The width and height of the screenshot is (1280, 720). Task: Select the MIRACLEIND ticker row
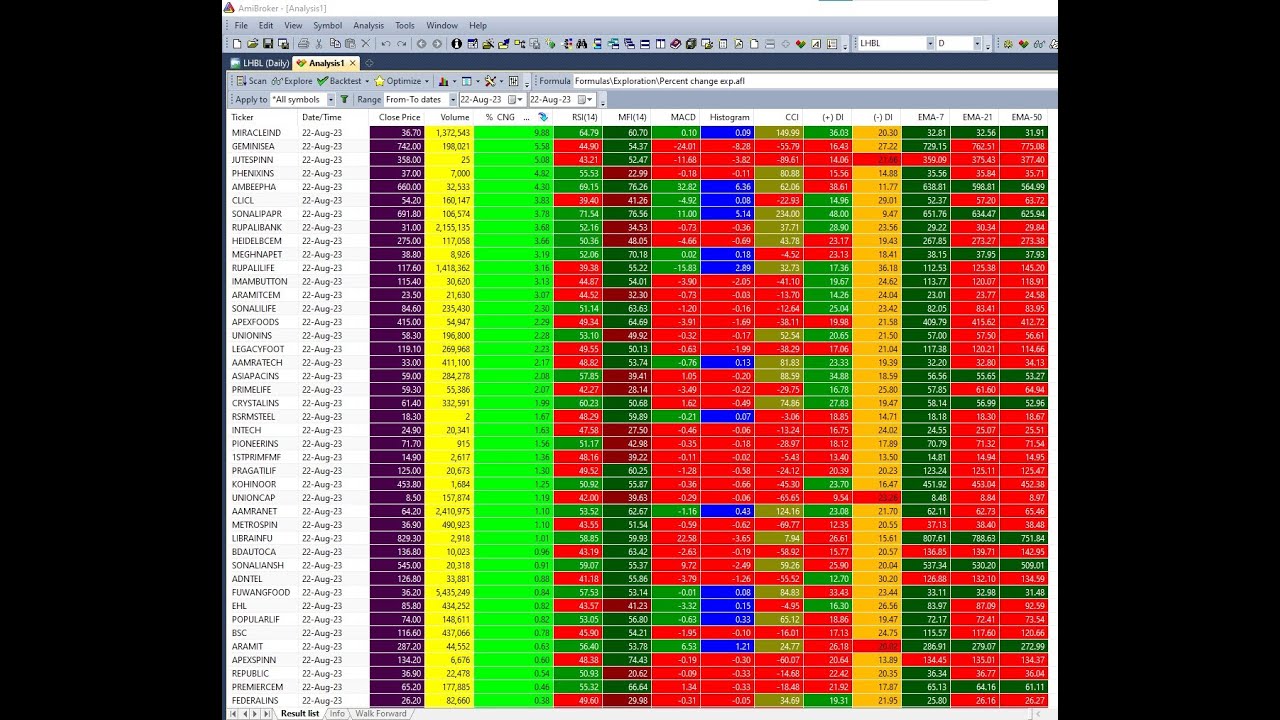point(640,132)
